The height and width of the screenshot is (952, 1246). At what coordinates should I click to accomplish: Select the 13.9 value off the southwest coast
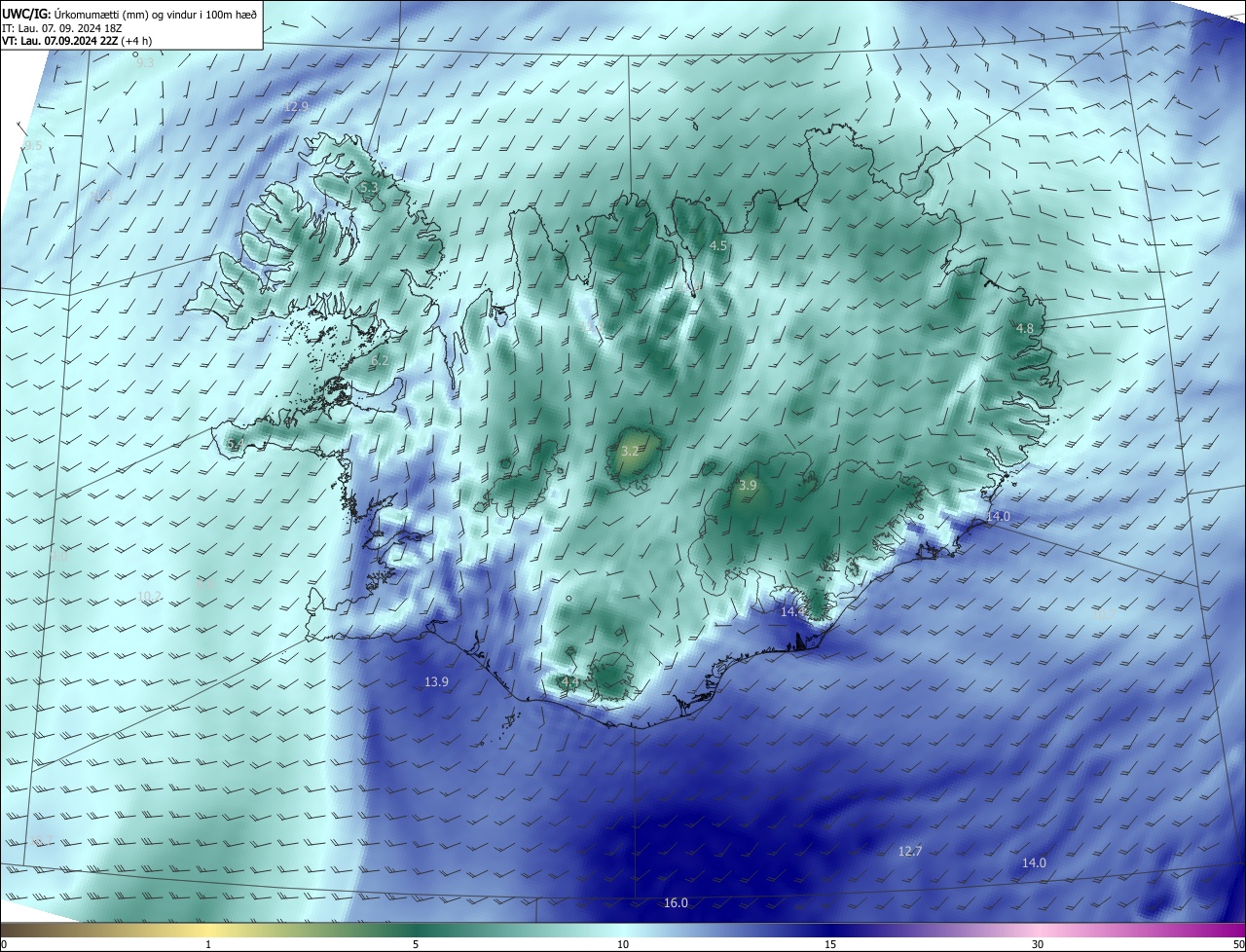pyautogui.click(x=436, y=682)
